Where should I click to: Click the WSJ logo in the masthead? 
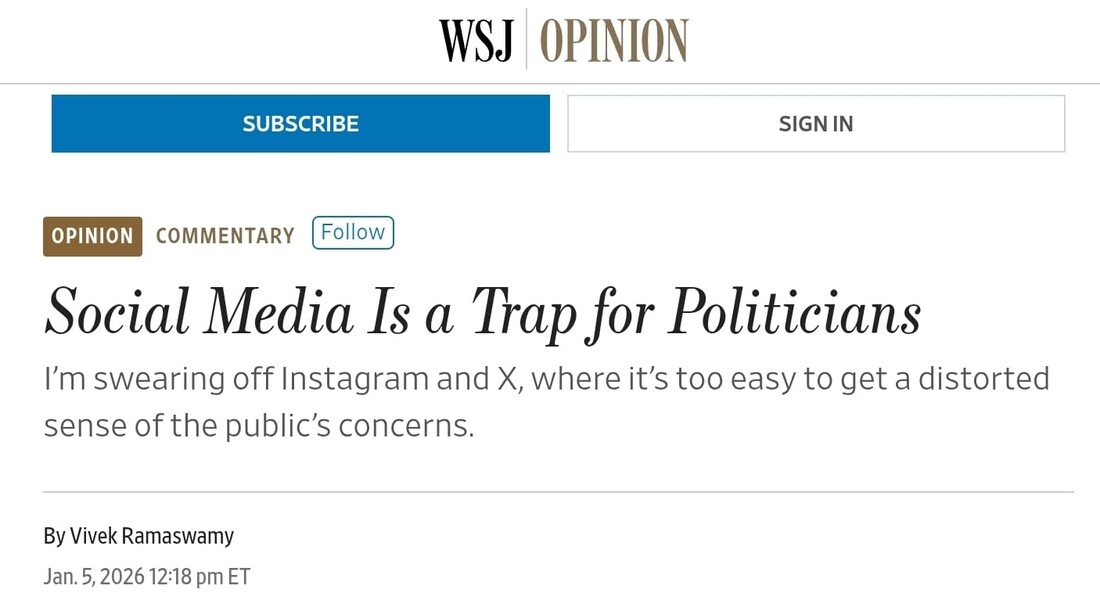pos(476,40)
